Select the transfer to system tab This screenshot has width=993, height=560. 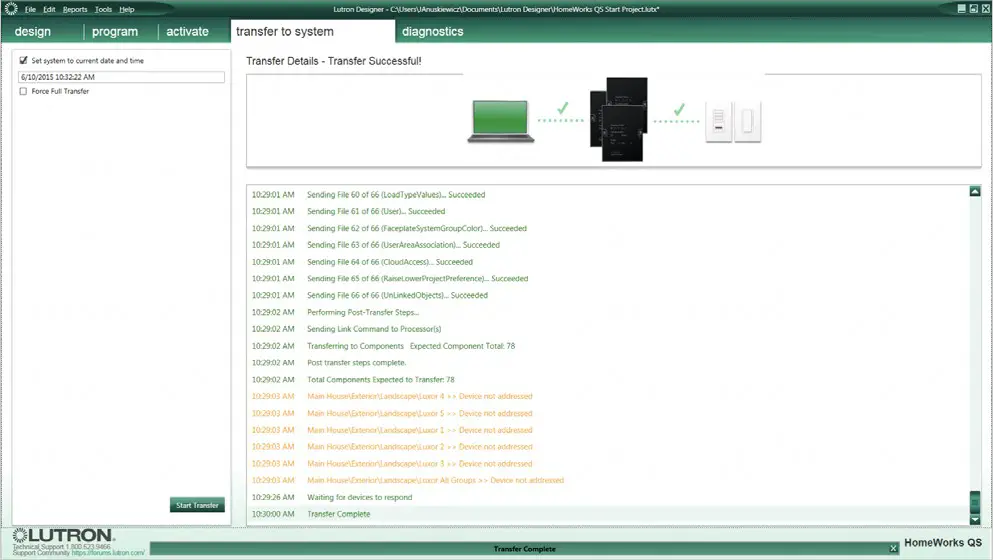[x=313, y=31]
